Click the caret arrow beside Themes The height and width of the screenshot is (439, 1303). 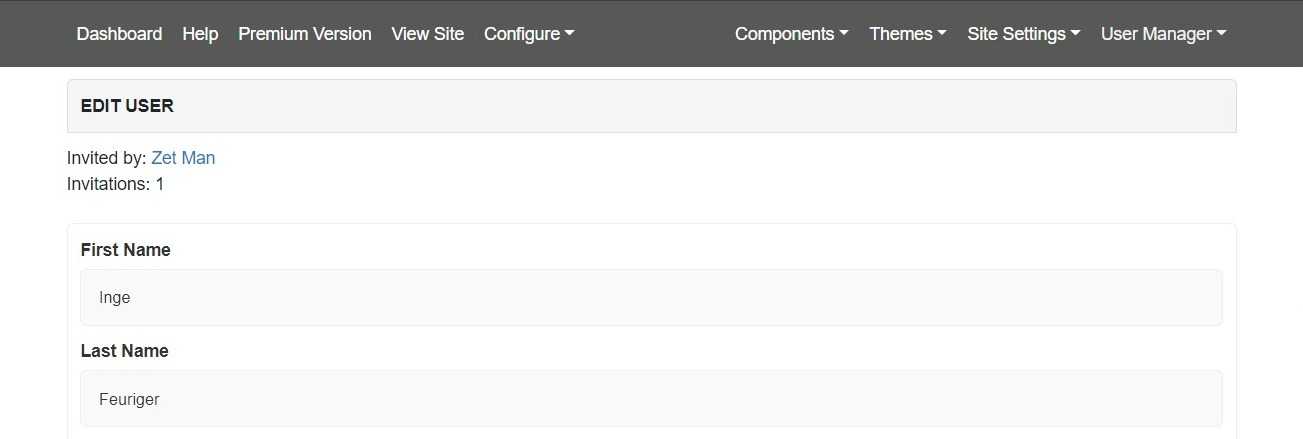[x=942, y=34]
